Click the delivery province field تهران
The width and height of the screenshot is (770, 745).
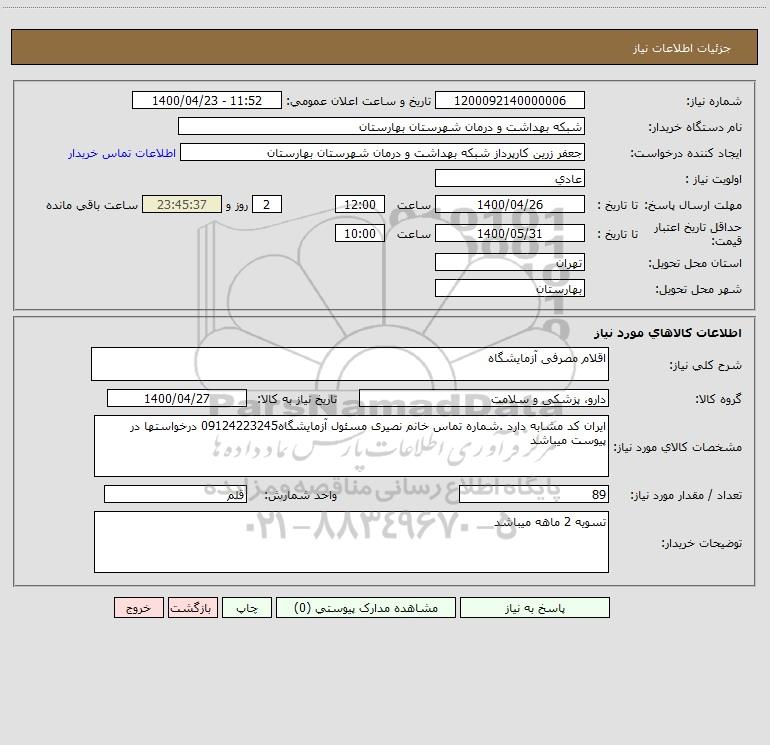[510, 262]
